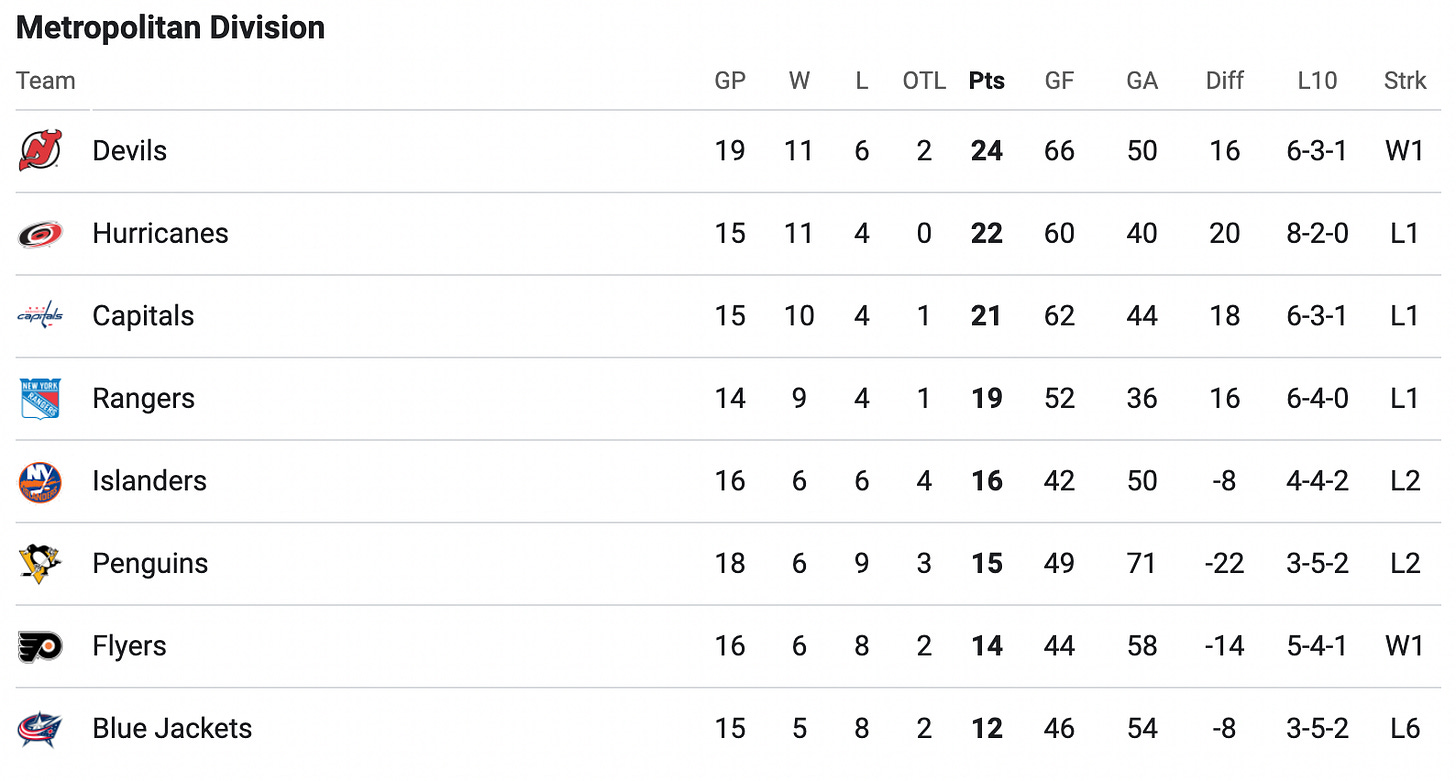Sort standings by Pts column header
Viewport: 1456px width, 781px height.
pyautogui.click(x=987, y=81)
